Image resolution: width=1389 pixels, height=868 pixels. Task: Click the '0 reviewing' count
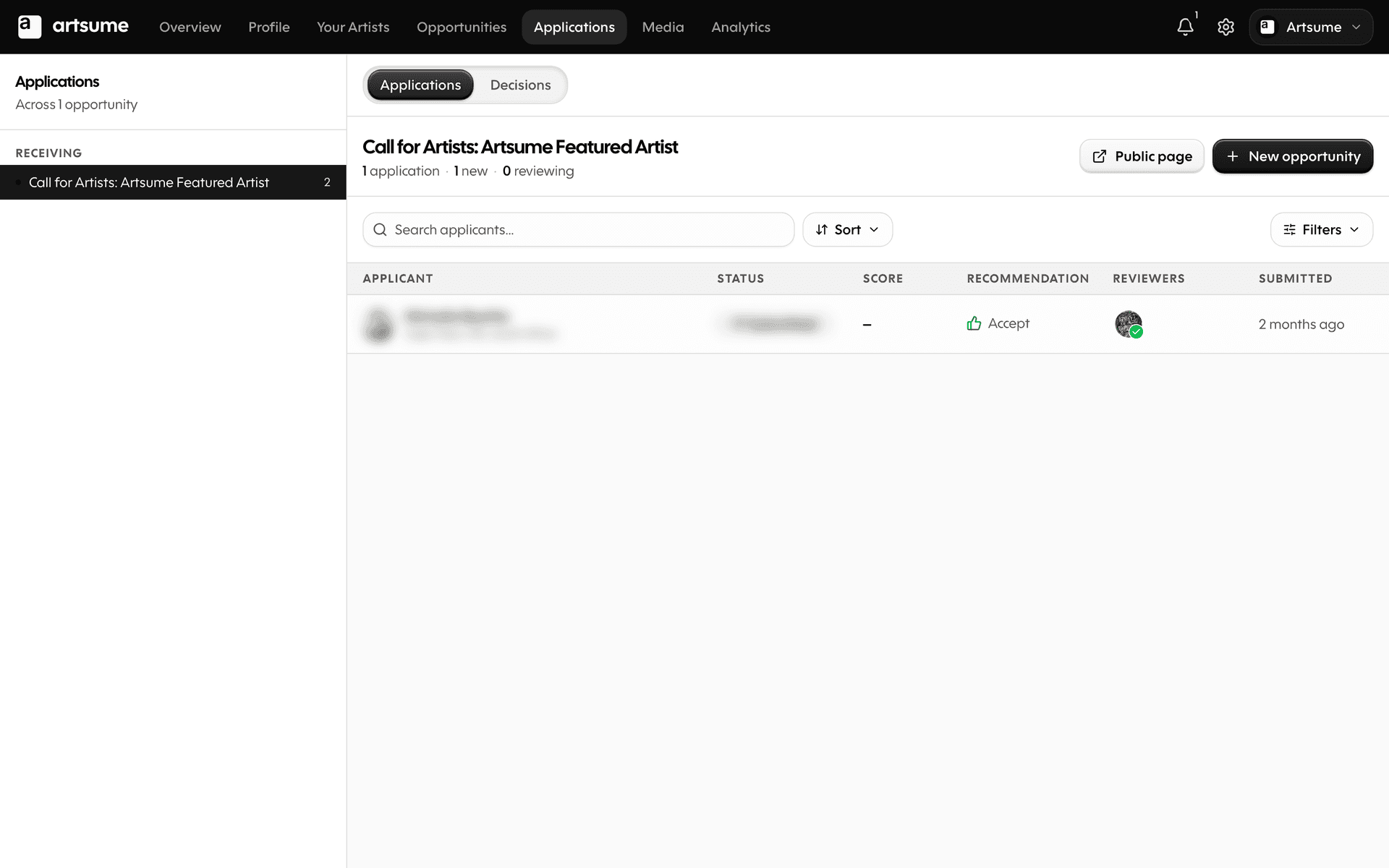[x=538, y=171]
